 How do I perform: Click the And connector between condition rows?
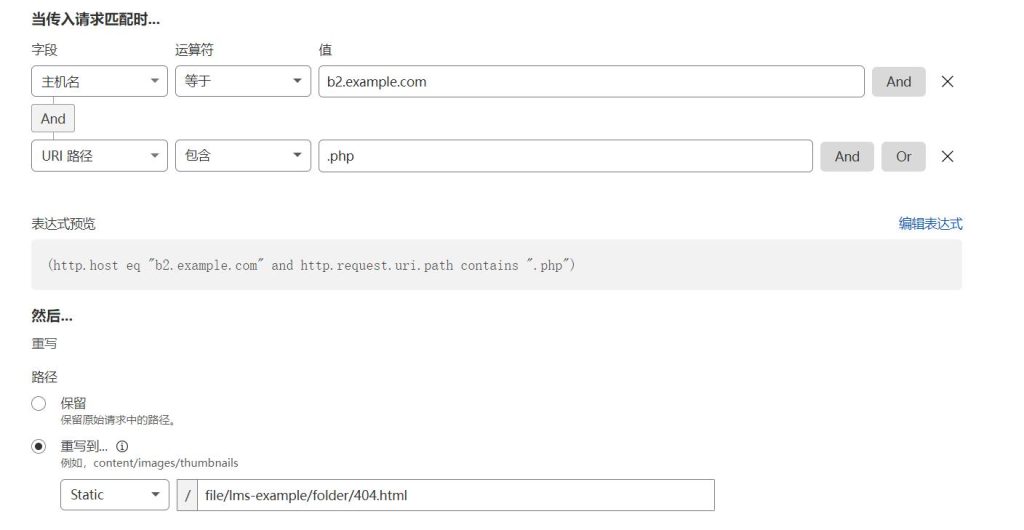coord(53,119)
